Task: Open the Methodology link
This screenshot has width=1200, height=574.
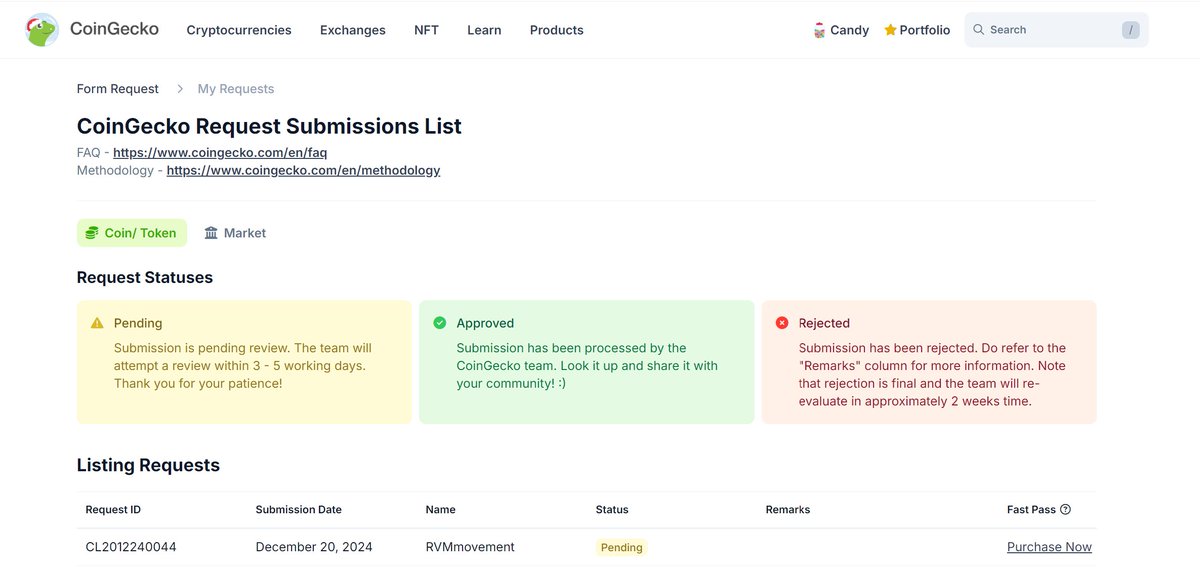Action: 303,170
